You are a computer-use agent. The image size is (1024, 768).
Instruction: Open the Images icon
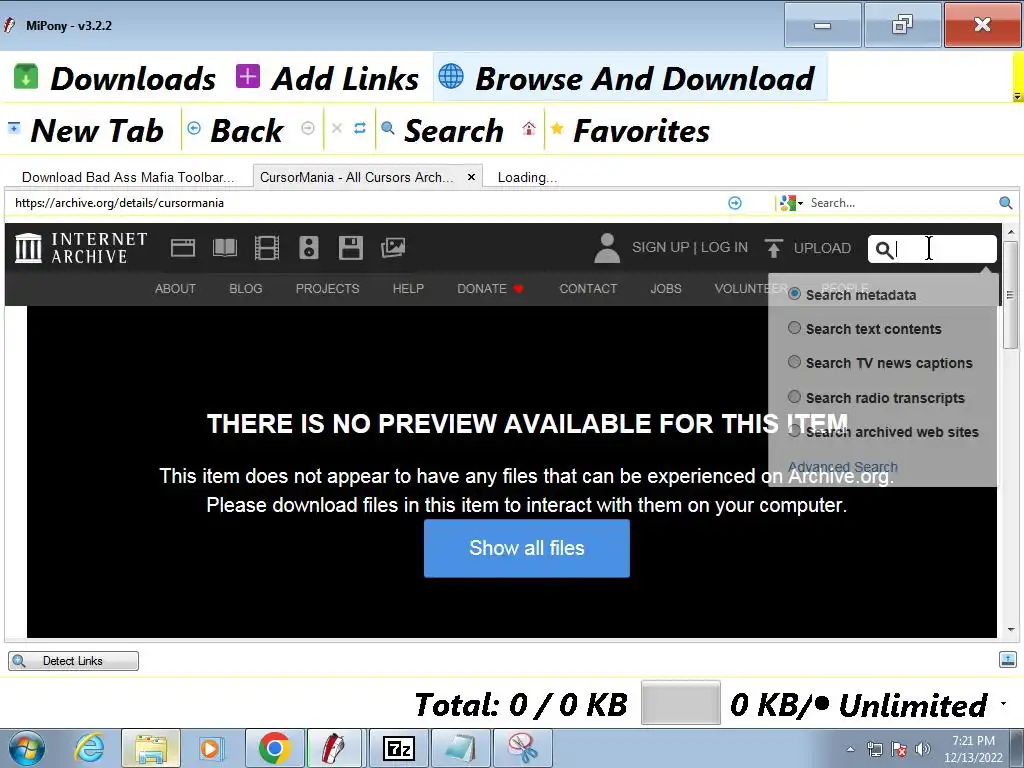click(392, 248)
